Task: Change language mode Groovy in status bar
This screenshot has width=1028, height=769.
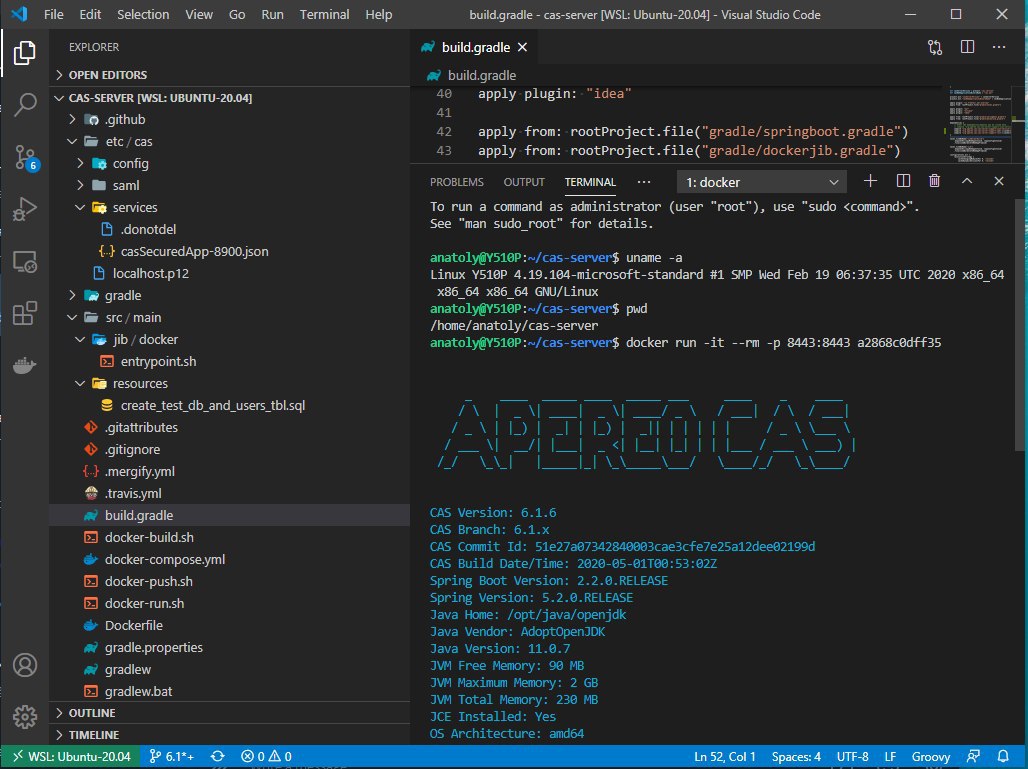Action: pyautogui.click(x=930, y=757)
